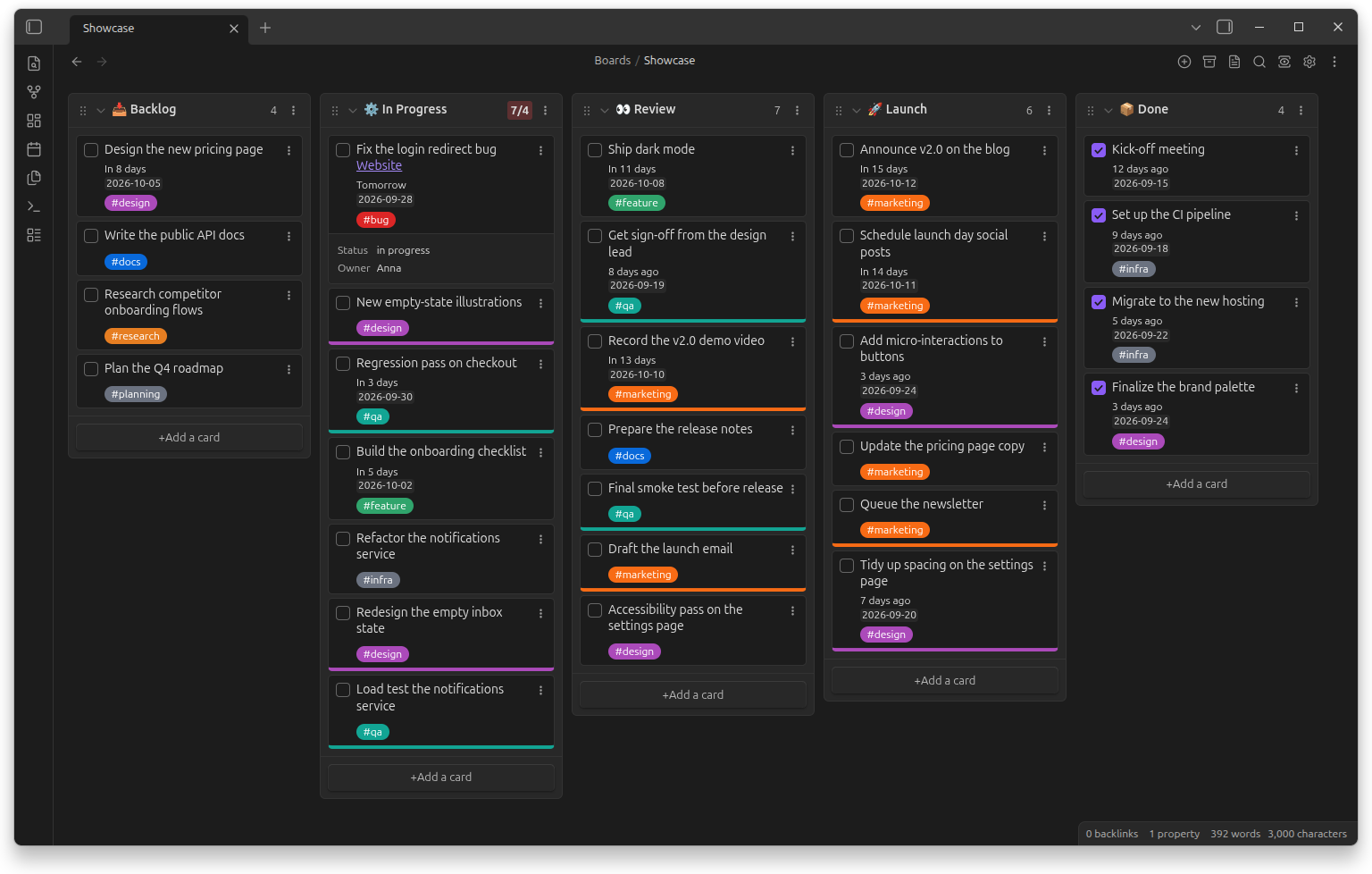Click the insert template pages icon
Image resolution: width=1372 pixels, height=874 pixels.
coord(34,178)
